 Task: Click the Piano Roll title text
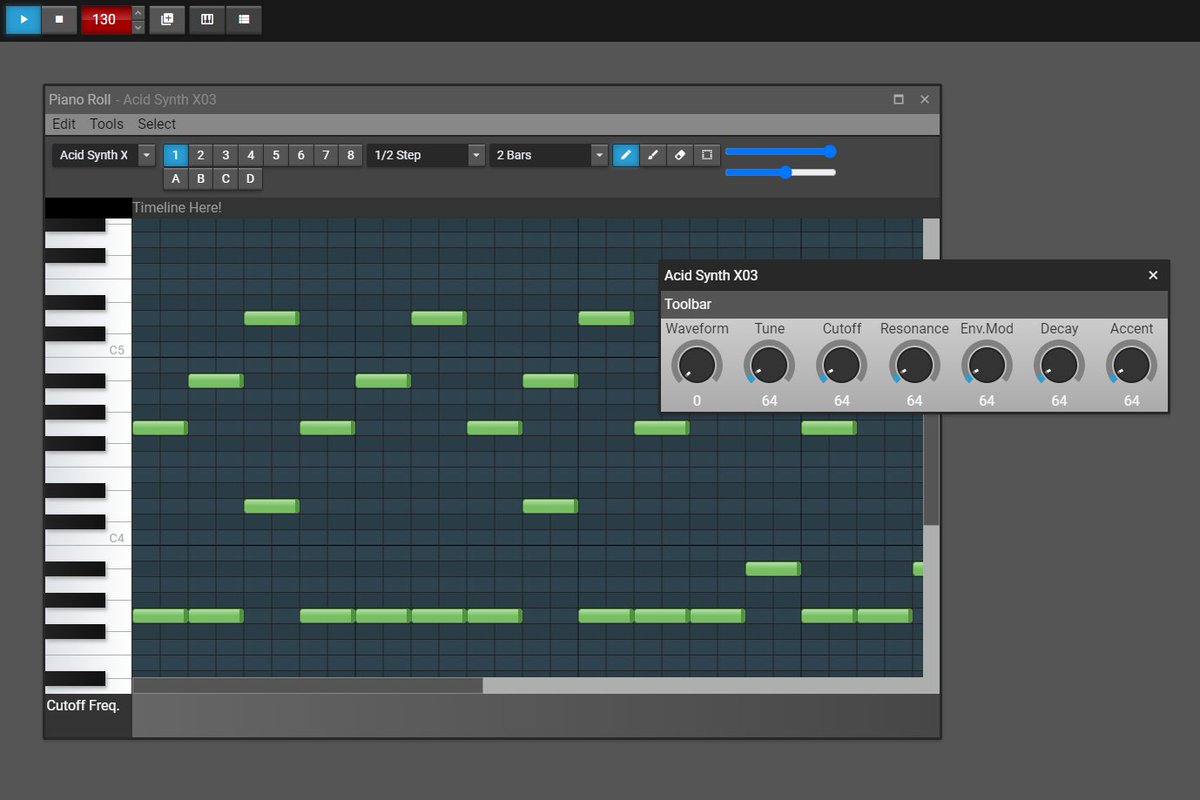pos(80,99)
